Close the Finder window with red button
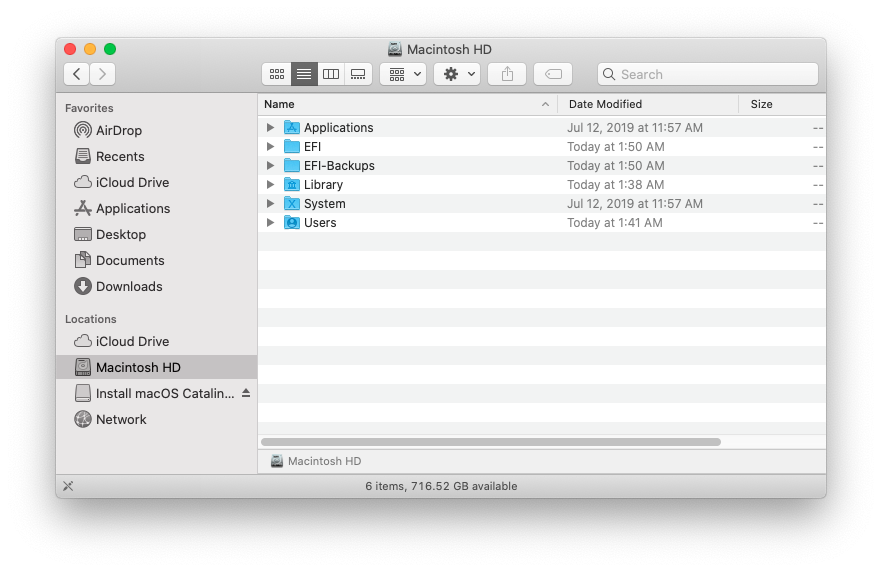This screenshot has width=882, height=572. [70, 49]
